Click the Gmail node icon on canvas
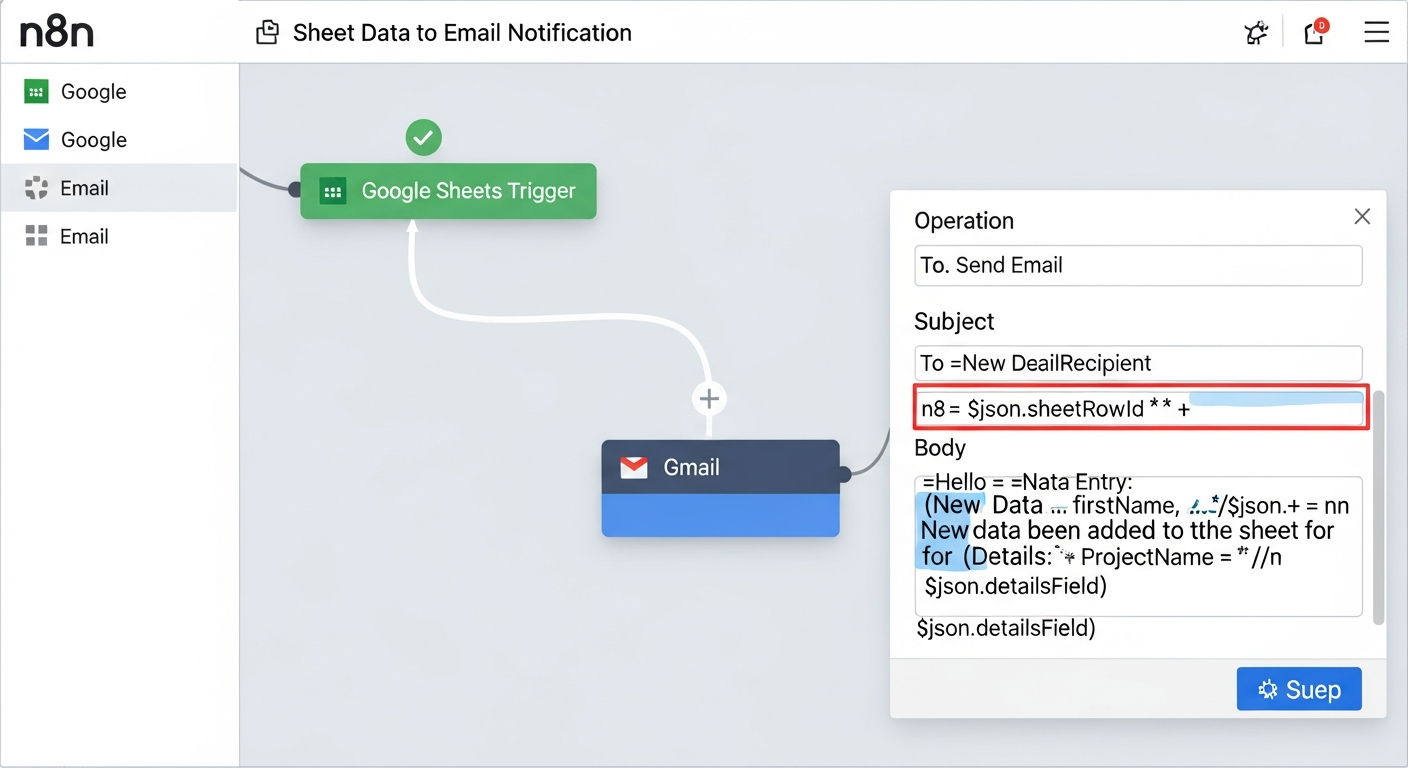This screenshot has width=1408, height=768. 634,466
